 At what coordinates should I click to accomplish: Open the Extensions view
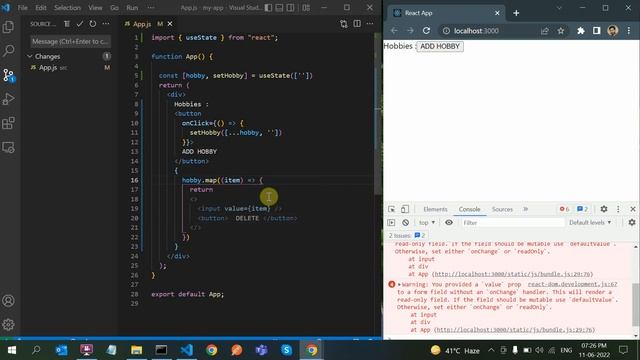[8, 123]
